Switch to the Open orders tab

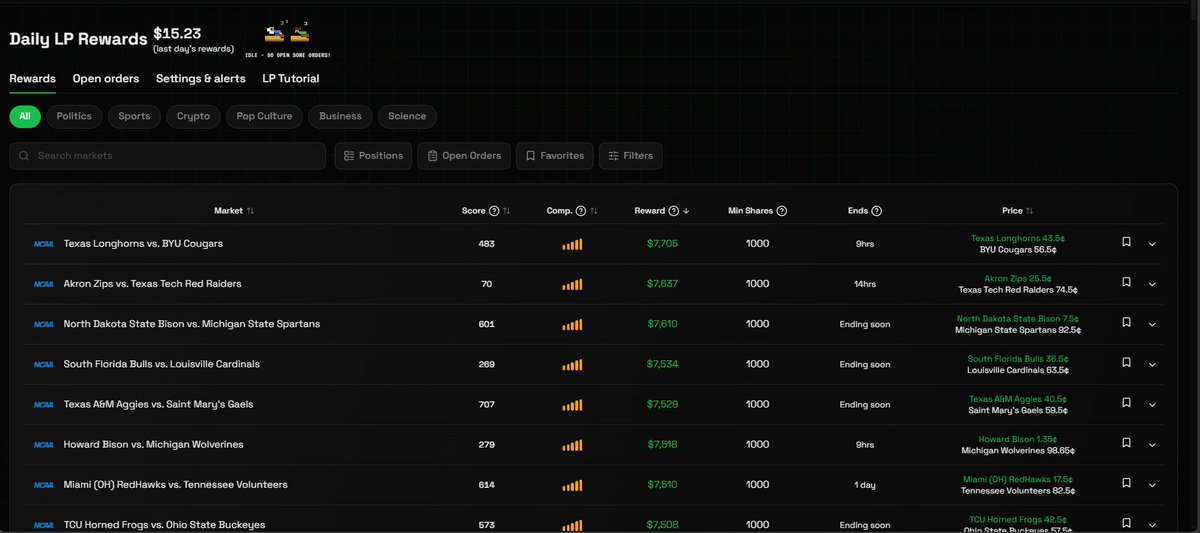(x=106, y=78)
